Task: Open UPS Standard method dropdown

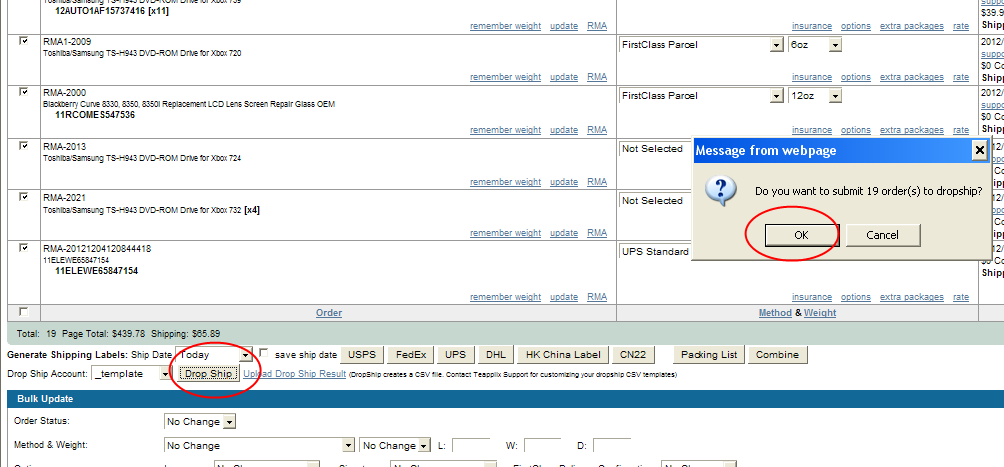Action: pos(656,252)
